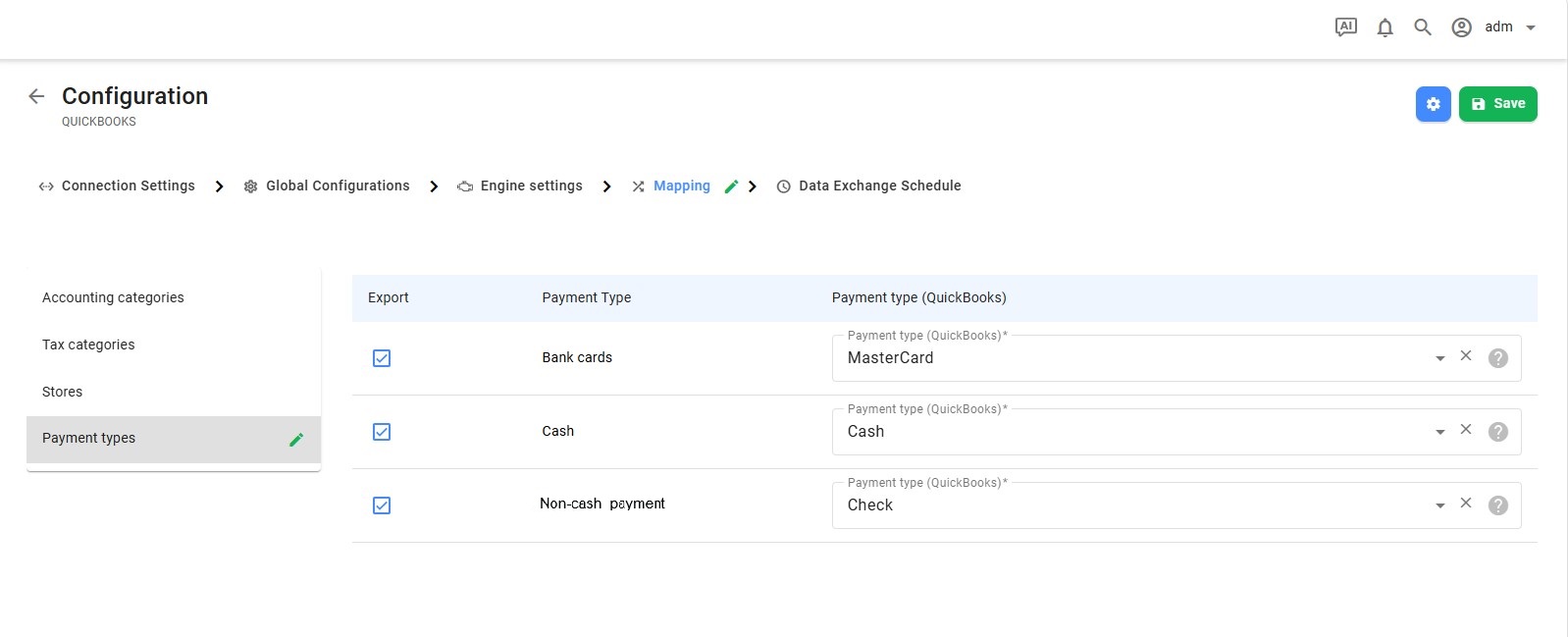Image resolution: width=1568 pixels, height=637 pixels.
Task: Click the Check field value
Action: 869,505
